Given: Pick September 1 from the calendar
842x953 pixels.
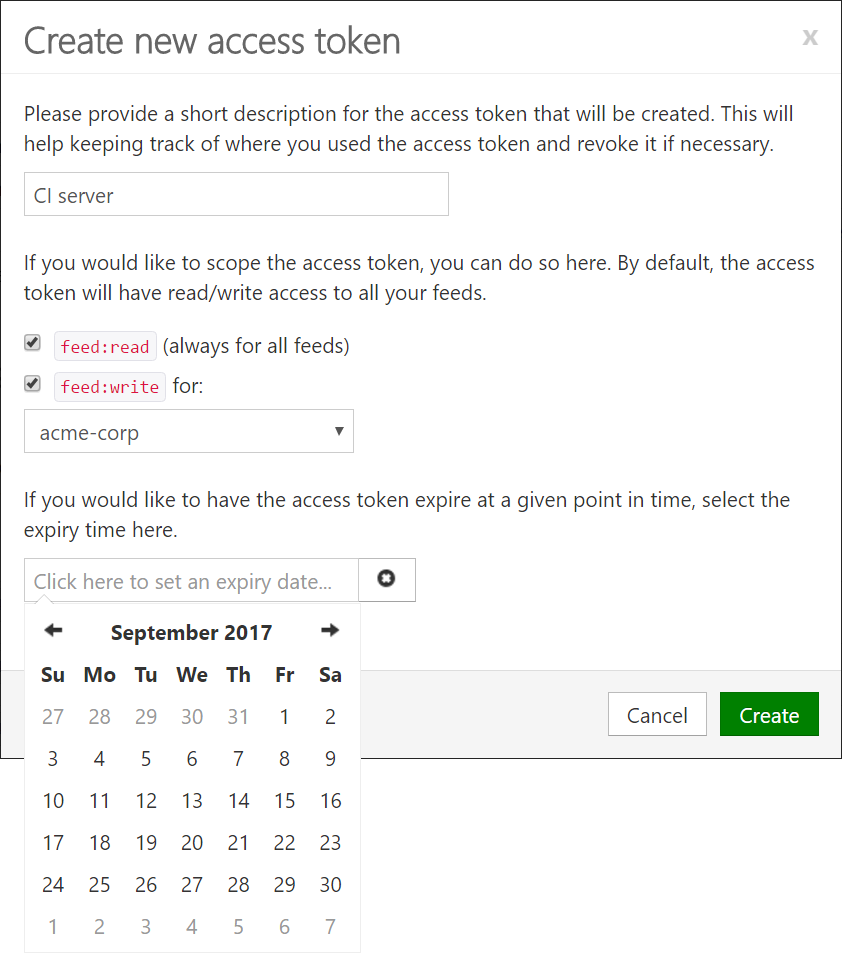Looking at the screenshot, I should pos(284,716).
